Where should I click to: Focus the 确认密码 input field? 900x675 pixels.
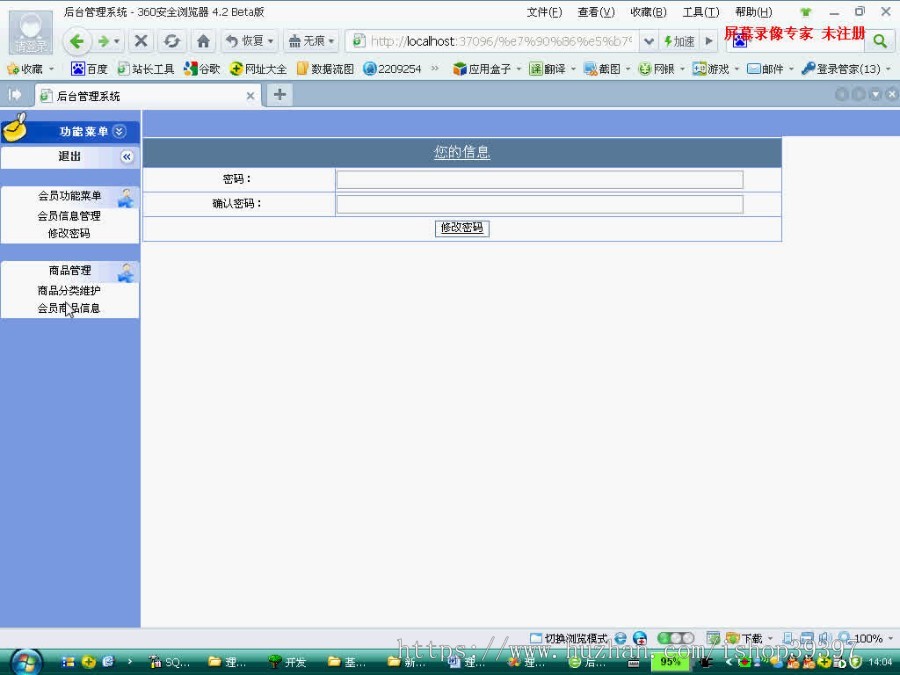pos(540,204)
